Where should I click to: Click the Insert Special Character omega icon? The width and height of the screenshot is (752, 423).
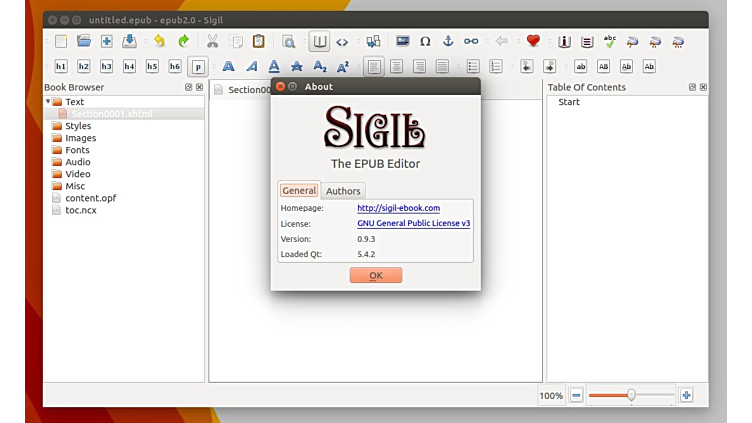[x=425, y=41]
